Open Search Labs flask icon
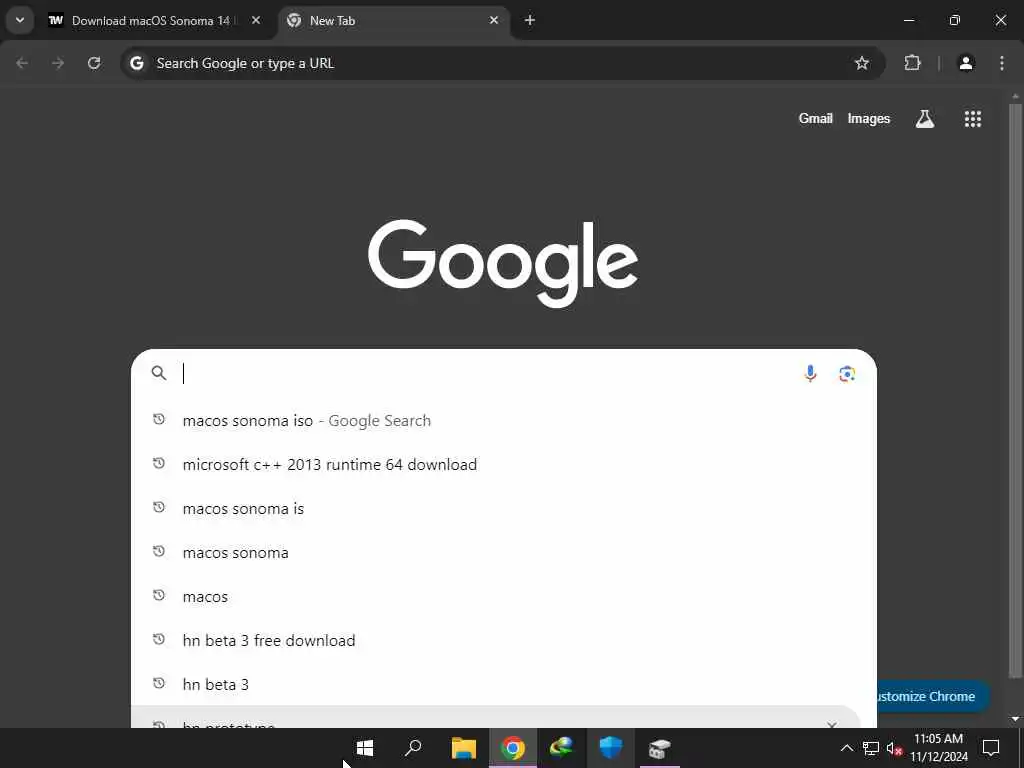Image resolution: width=1024 pixels, height=768 pixels. 924,119
